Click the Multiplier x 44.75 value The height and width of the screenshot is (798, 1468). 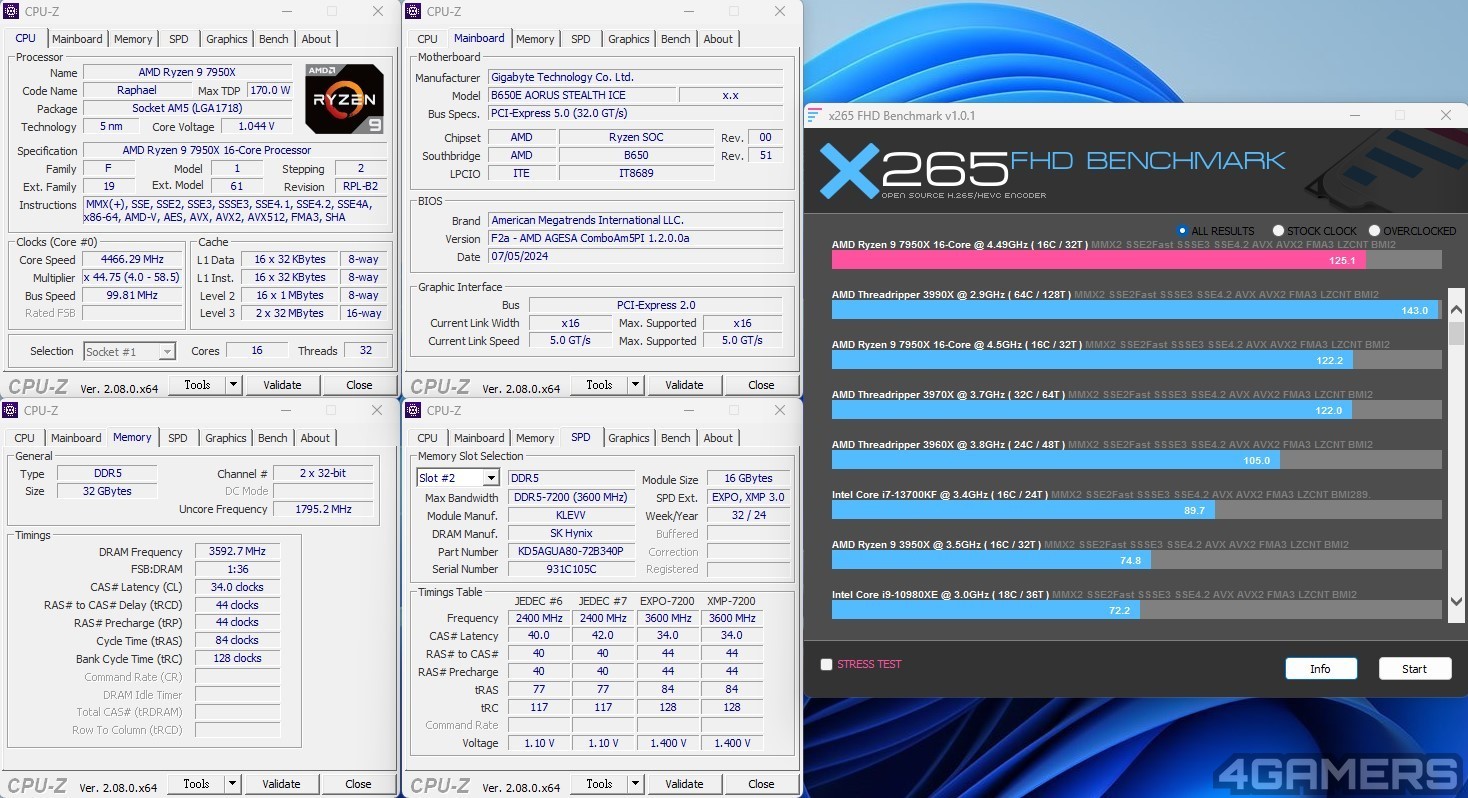click(133, 277)
